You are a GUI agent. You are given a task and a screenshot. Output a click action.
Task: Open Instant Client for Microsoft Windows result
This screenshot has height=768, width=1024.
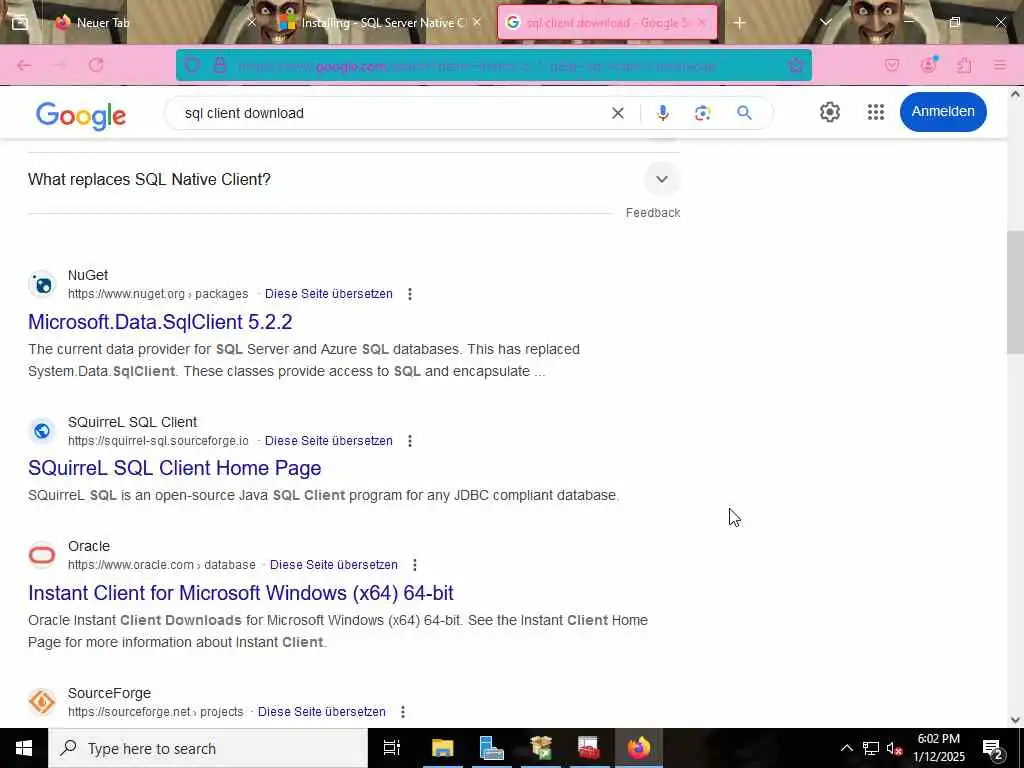pyautogui.click(x=240, y=593)
